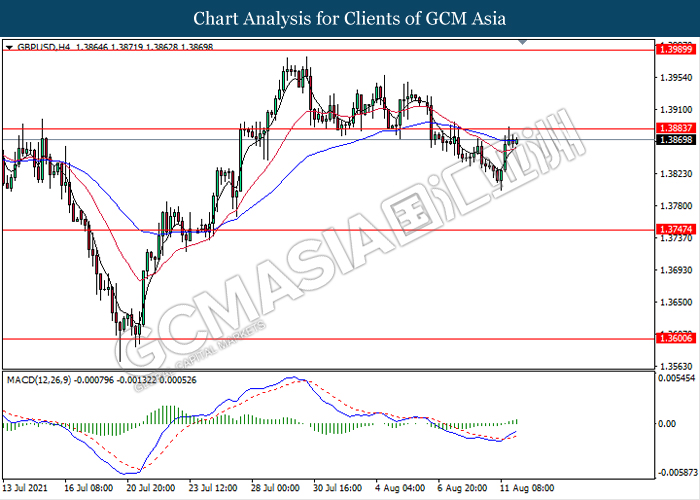Image resolution: width=700 pixels, height=500 pixels.
Task: Click the 1.38698 current price label
Action: (676, 140)
